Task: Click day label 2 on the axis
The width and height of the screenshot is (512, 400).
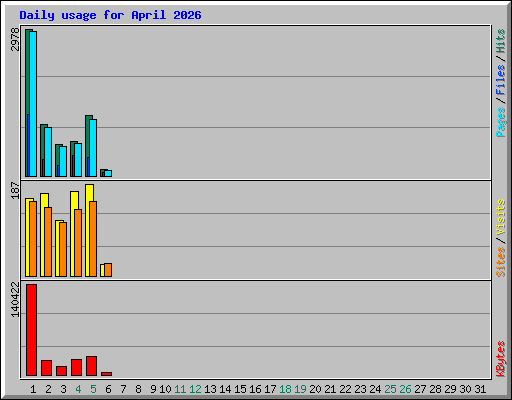Action: point(48,389)
